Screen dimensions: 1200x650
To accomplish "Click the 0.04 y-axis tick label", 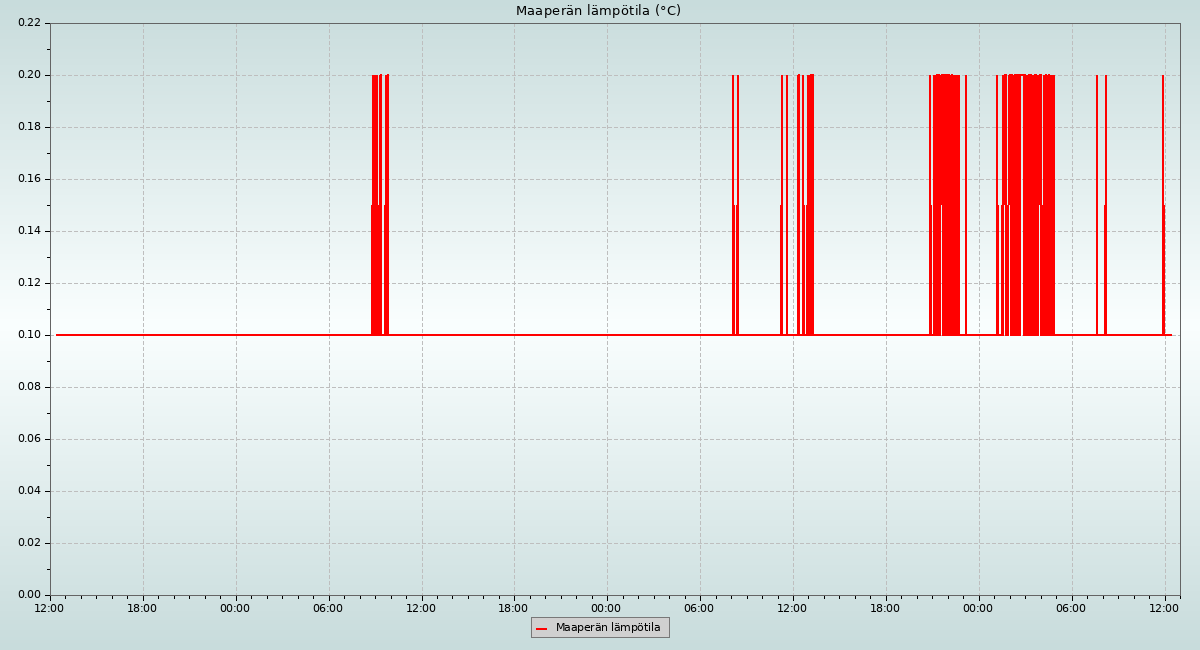I will tap(29, 491).
